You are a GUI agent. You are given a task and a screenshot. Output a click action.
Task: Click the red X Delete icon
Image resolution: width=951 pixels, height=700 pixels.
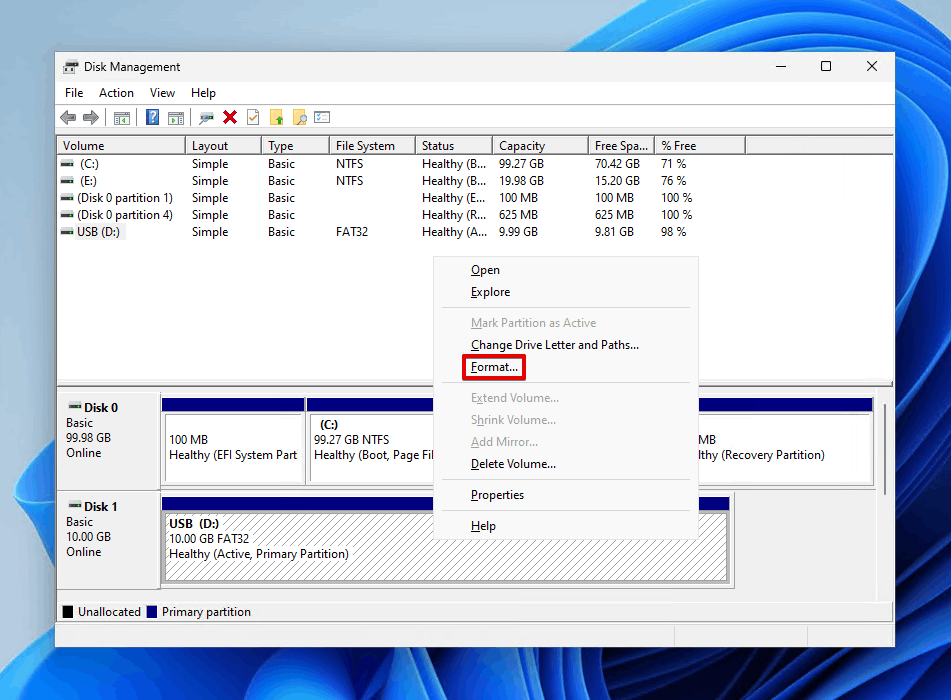point(230,117)
